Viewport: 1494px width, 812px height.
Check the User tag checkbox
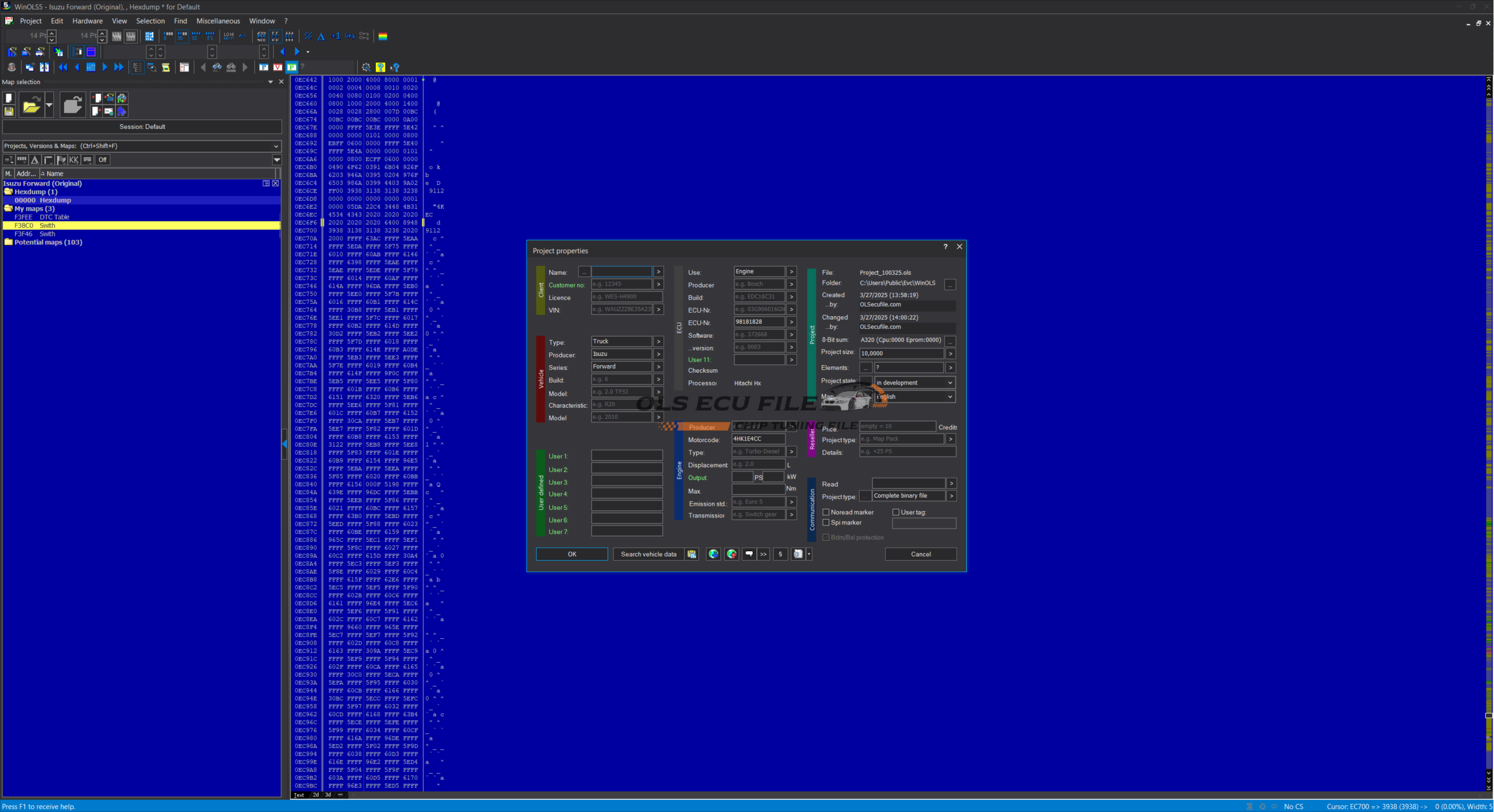(x=896, y=512)
